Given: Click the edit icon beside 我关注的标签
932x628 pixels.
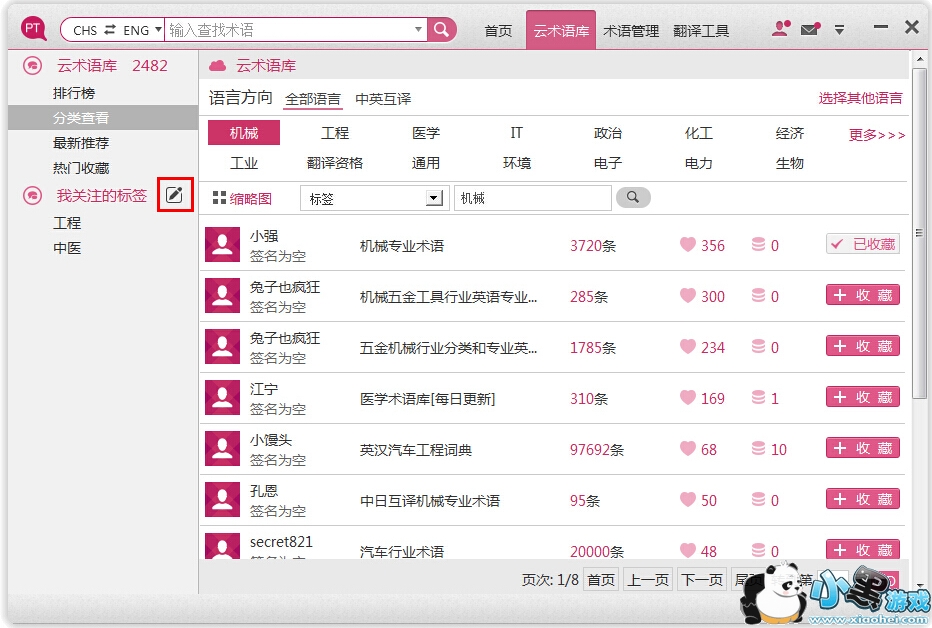Looking at the screenshot, I should coord(175,195).
